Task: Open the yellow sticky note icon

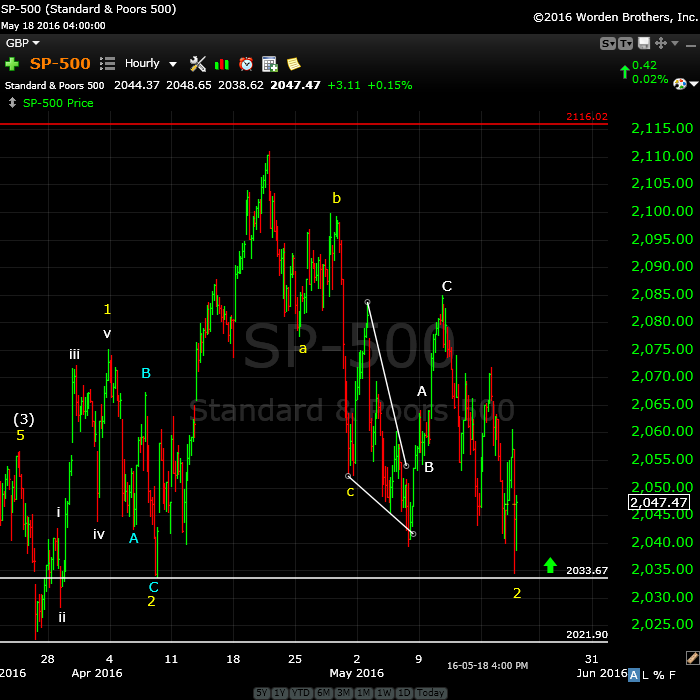Action: [293, 64]
